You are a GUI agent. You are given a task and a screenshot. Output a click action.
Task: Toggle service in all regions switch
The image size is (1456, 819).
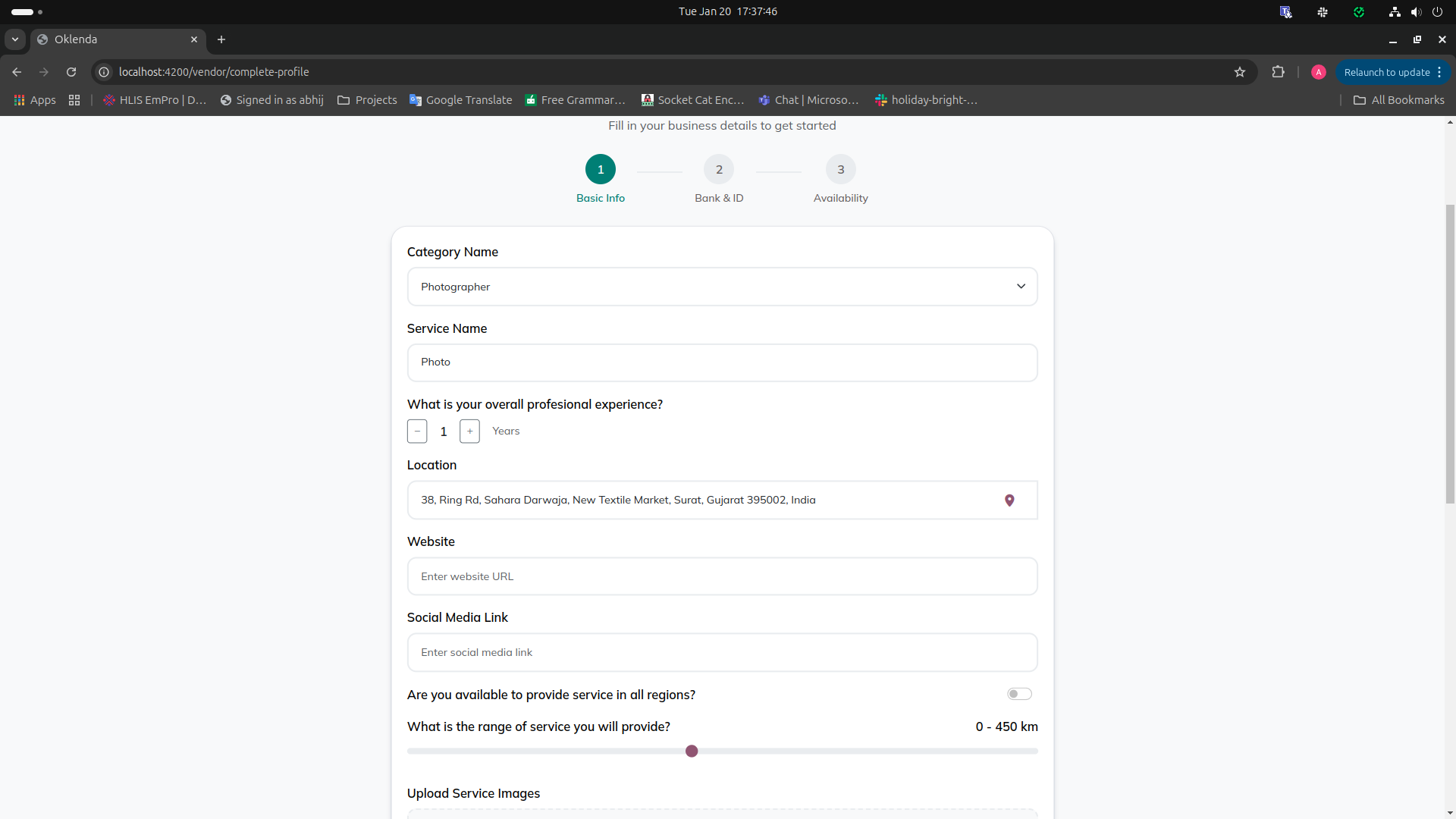pos(1019,694)
